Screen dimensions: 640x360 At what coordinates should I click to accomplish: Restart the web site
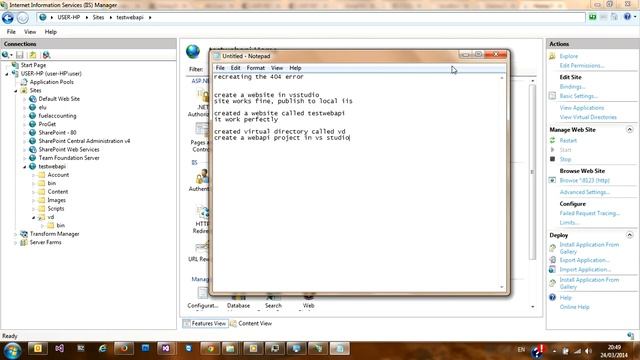click(x=568, y=140)
